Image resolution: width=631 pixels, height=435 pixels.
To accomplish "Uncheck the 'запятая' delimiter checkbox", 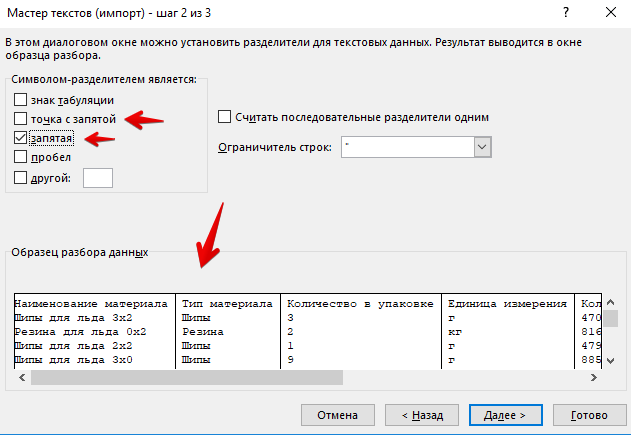I will 21,138.
